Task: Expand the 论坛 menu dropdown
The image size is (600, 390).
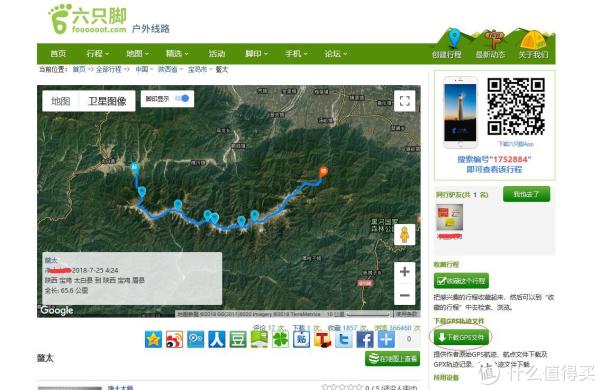Action: pos(336,54)
